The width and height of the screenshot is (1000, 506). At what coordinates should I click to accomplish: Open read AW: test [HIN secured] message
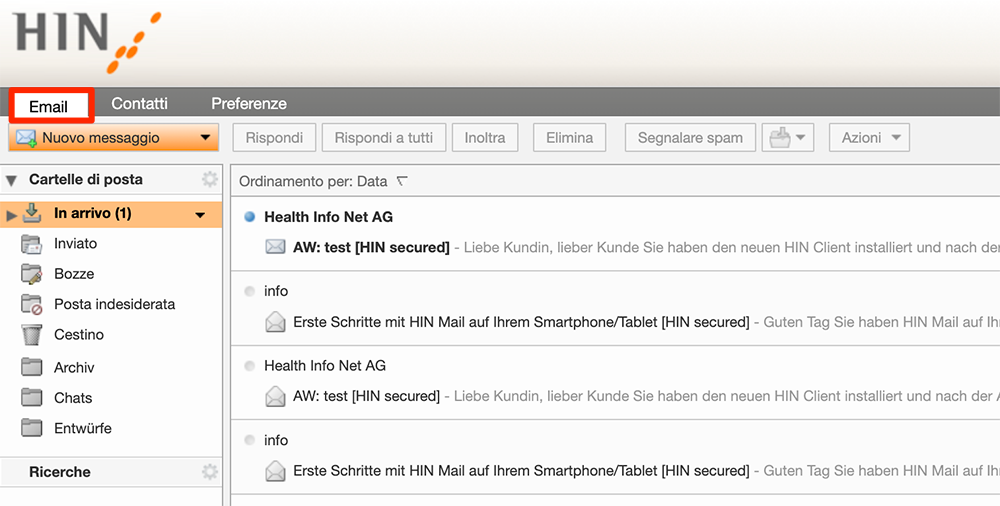366,396
